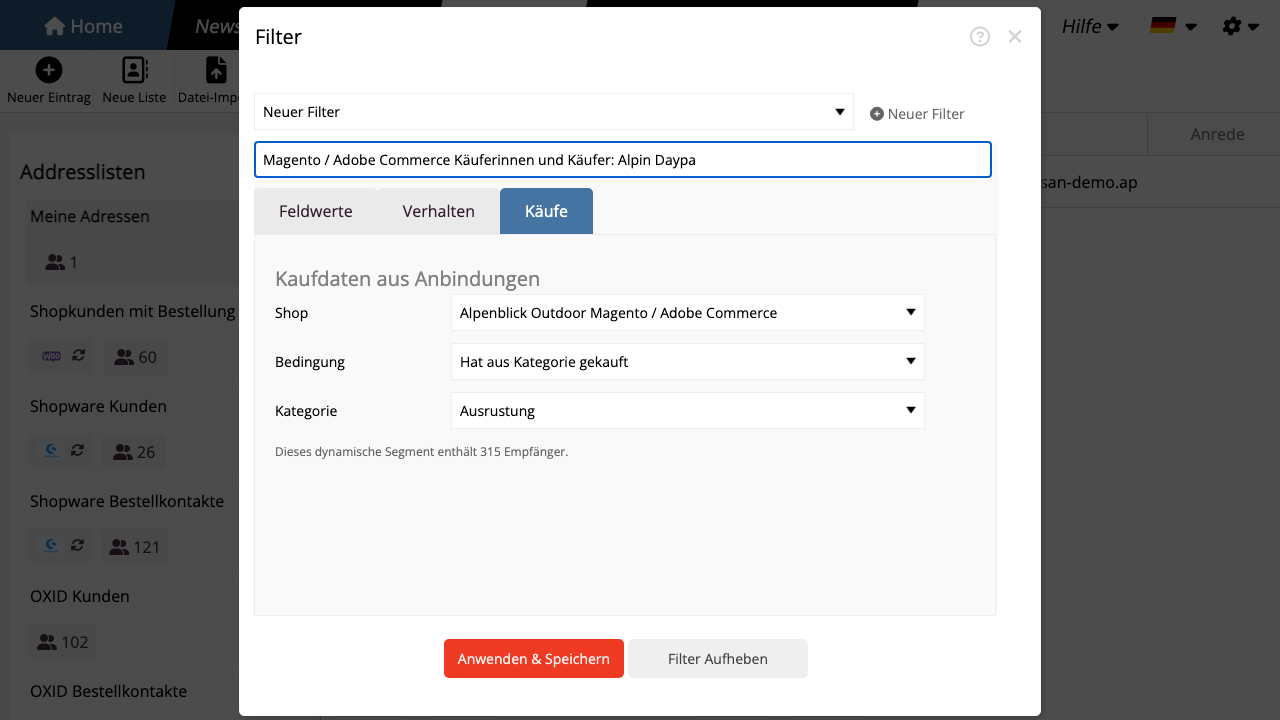The height and width of the screenshot is (720, 1280).
Task: Switch to the Feldwerte tab
Action: tap(316, 211)
